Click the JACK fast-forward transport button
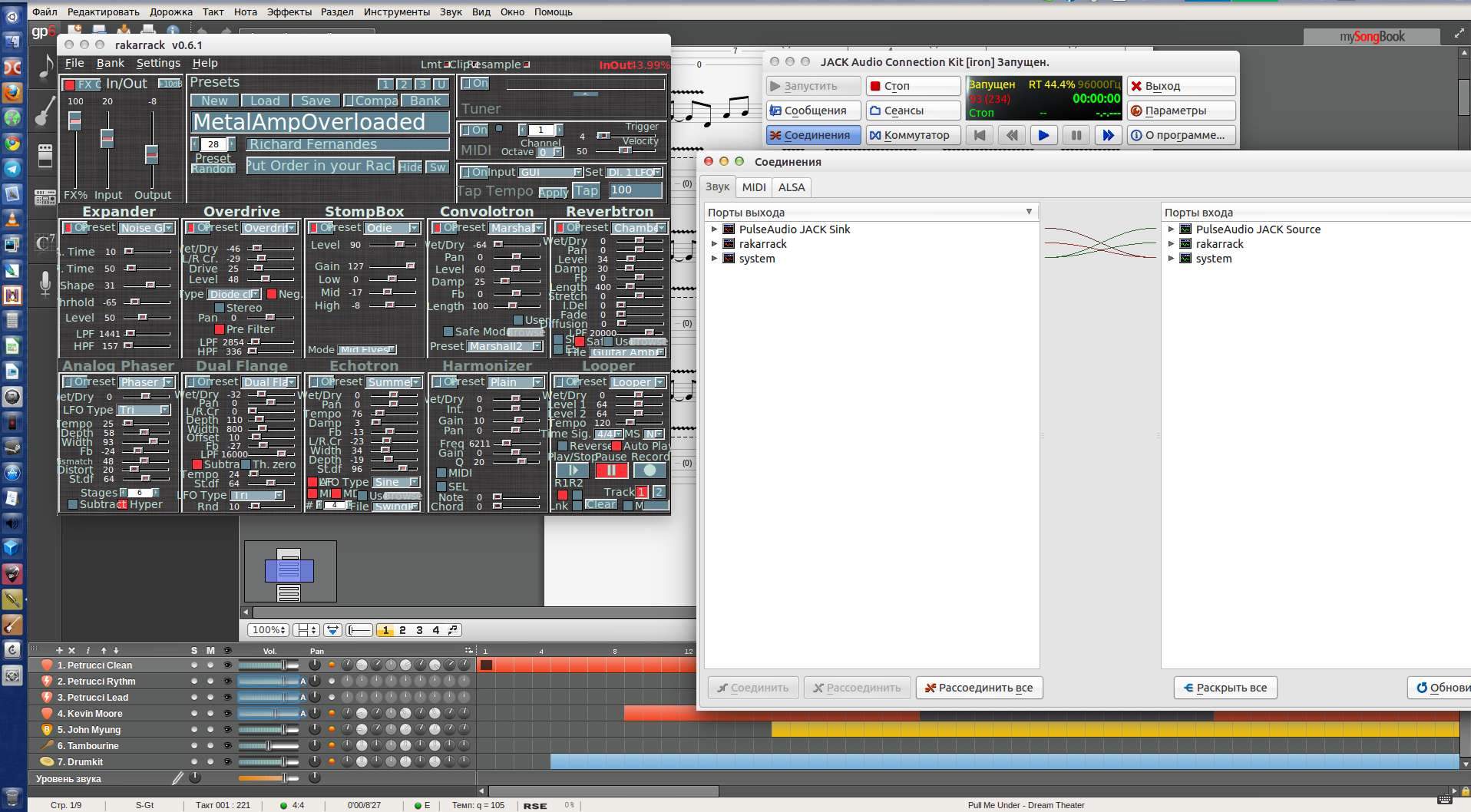Screen dimensions: 1471x812 [x=1108, y=135]
